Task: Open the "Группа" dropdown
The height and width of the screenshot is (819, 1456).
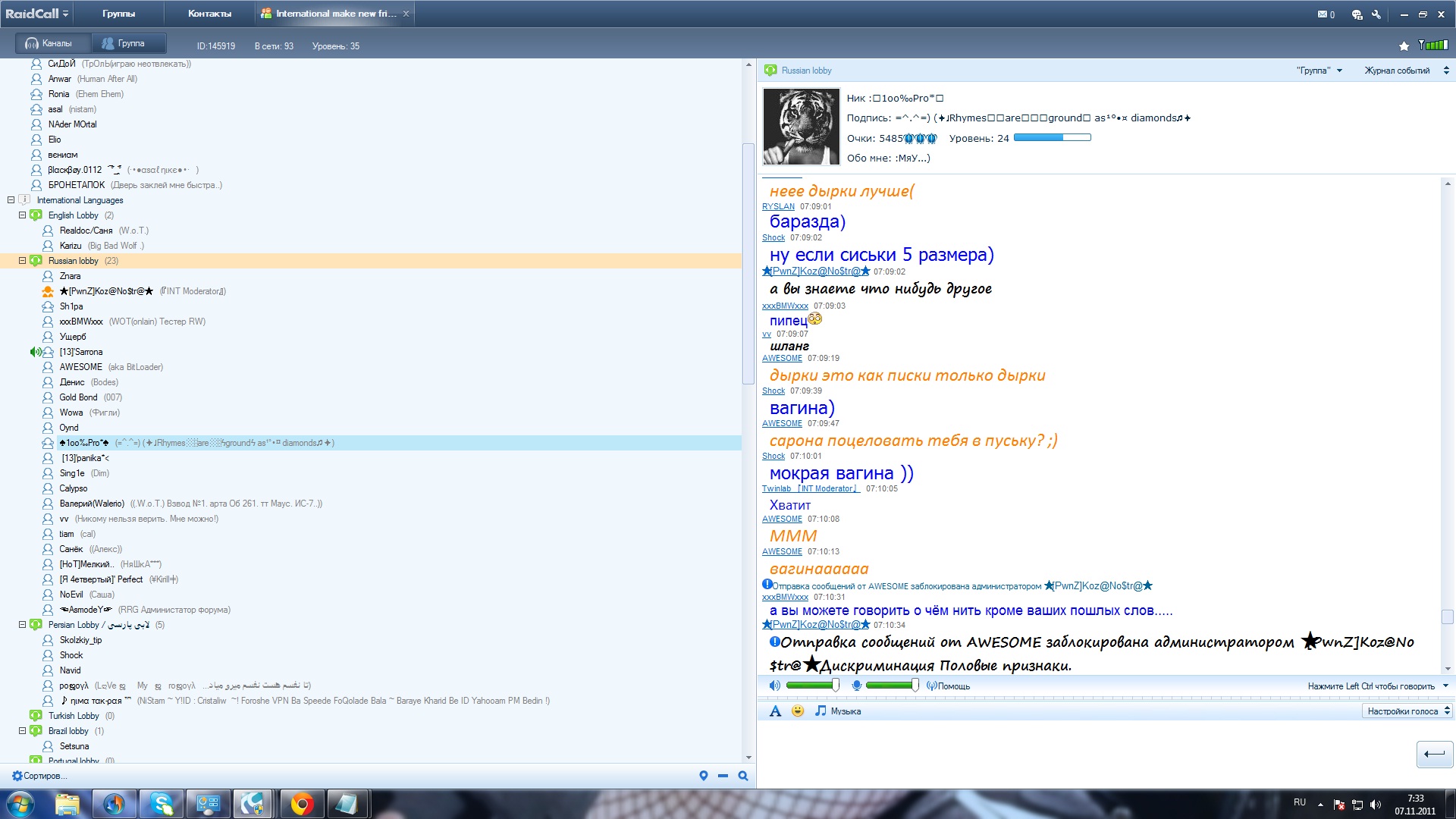Action: pos(1319,71)
